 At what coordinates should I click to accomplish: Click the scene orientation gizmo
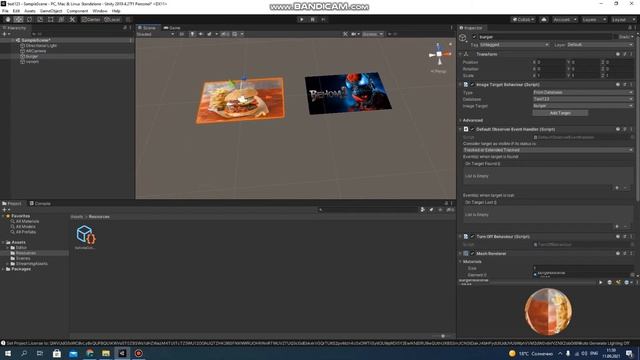click(439, 54)
